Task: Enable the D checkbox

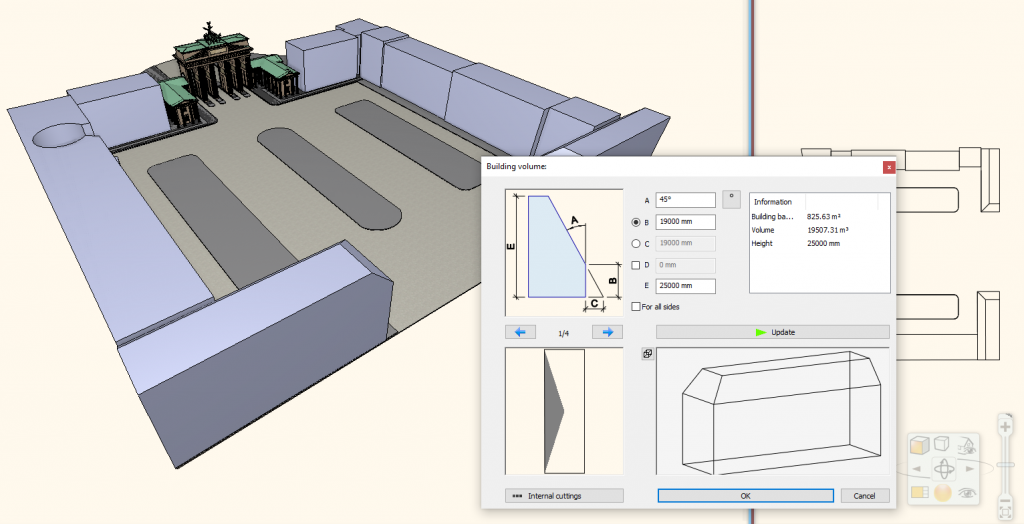Action: (x=636, y=265)
